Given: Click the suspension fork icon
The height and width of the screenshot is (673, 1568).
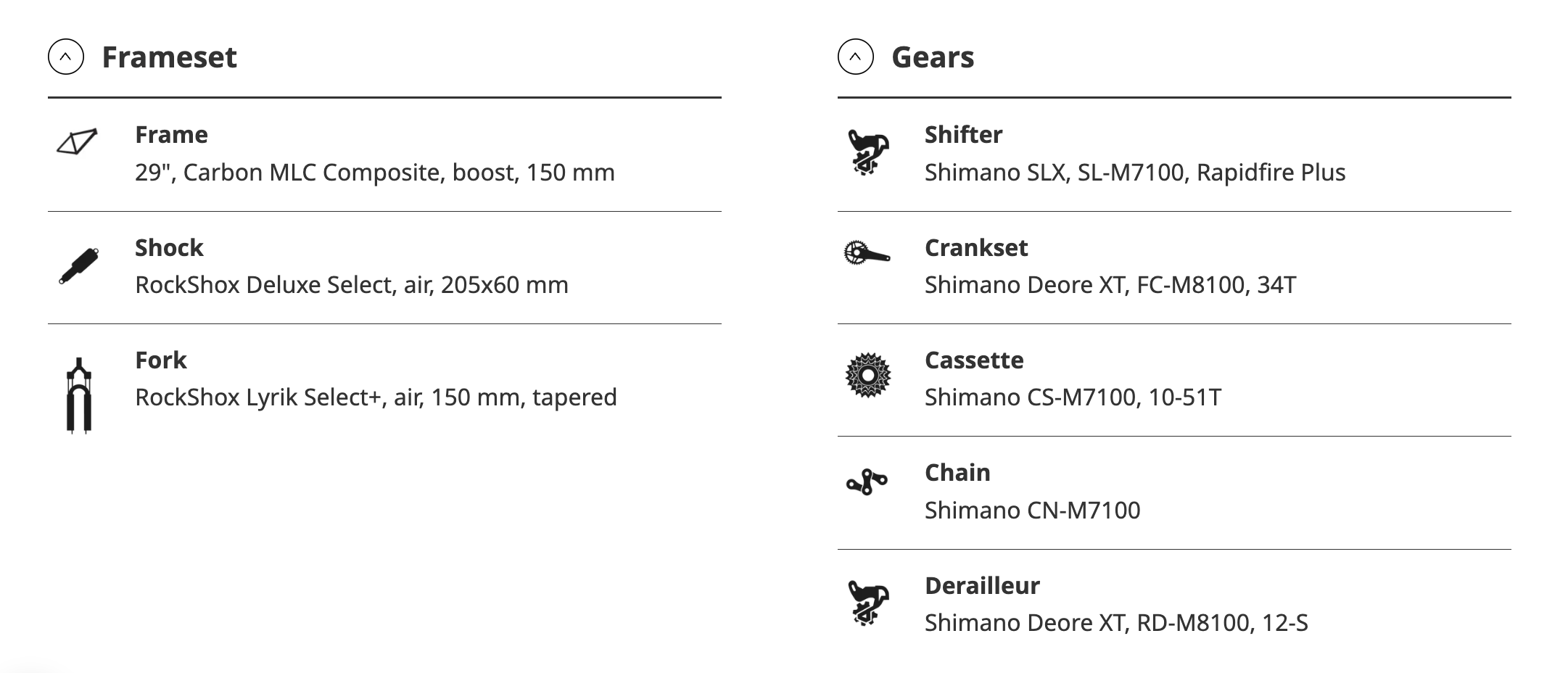Looking at the screenshot, I should pyautogui.click(x=79, y=395).
